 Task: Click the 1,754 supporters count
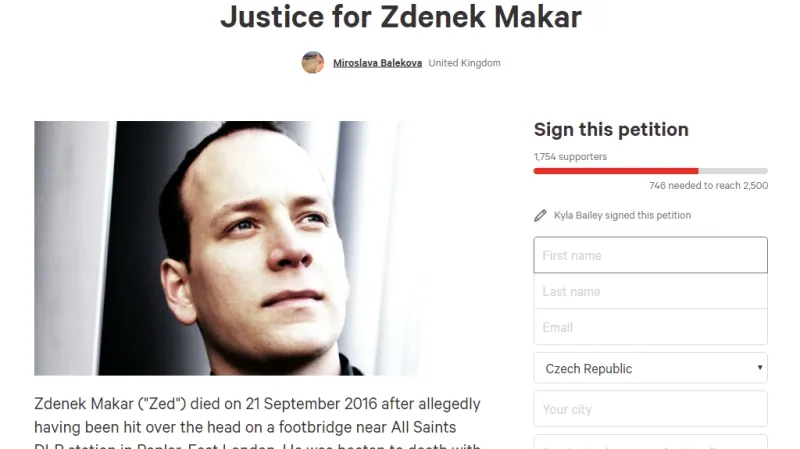coord(570,157)
